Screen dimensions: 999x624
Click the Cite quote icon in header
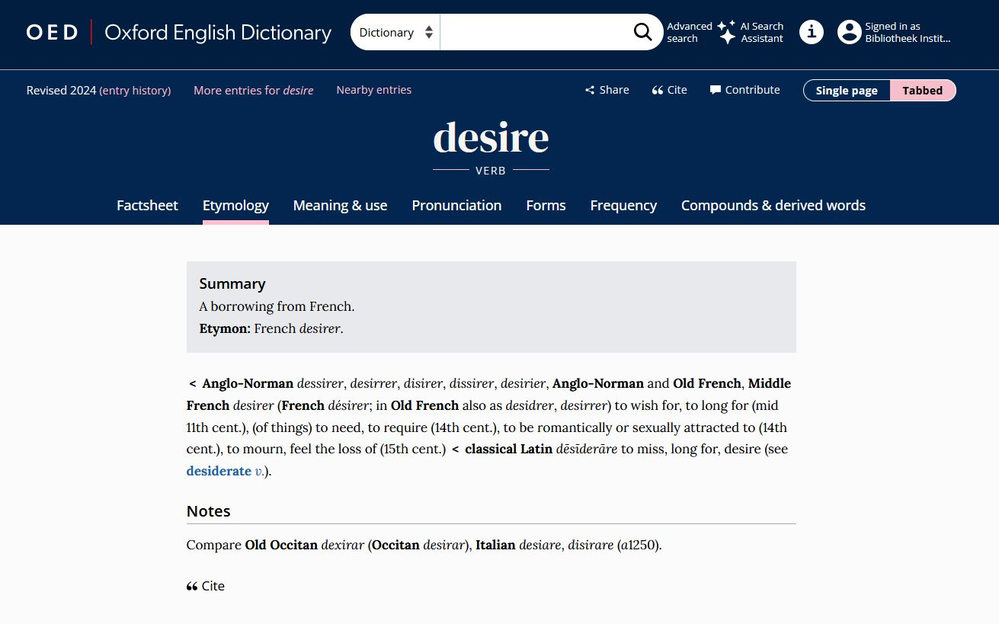pos(657,90)
